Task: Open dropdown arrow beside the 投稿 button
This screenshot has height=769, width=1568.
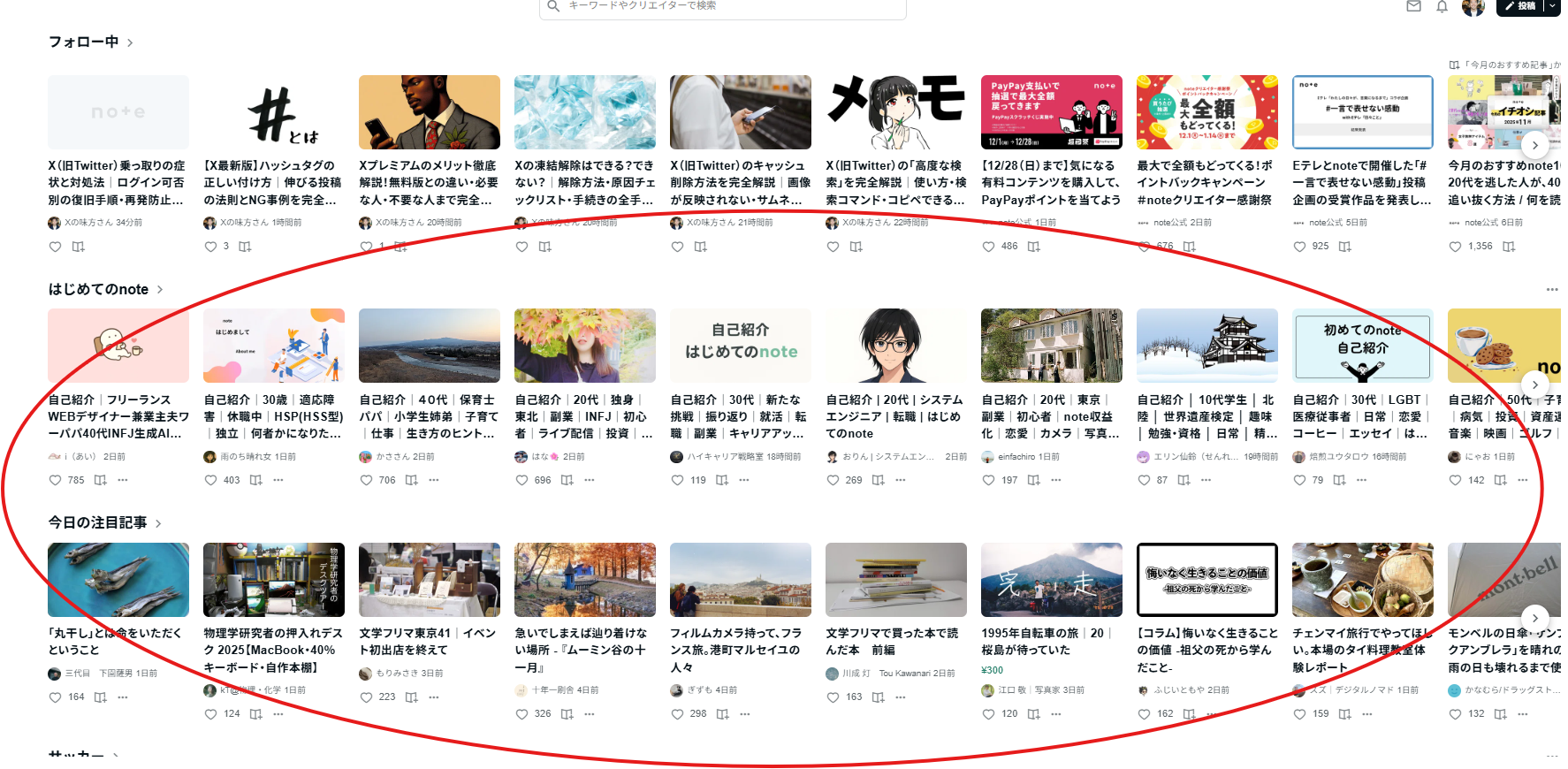Action: coord(1551,6)
